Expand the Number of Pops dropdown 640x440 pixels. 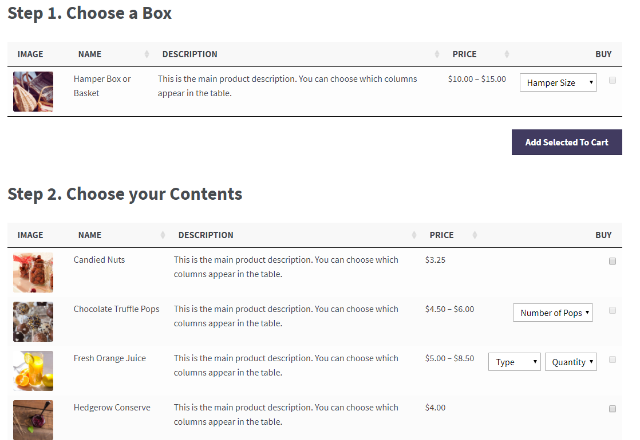coord(553,313)
